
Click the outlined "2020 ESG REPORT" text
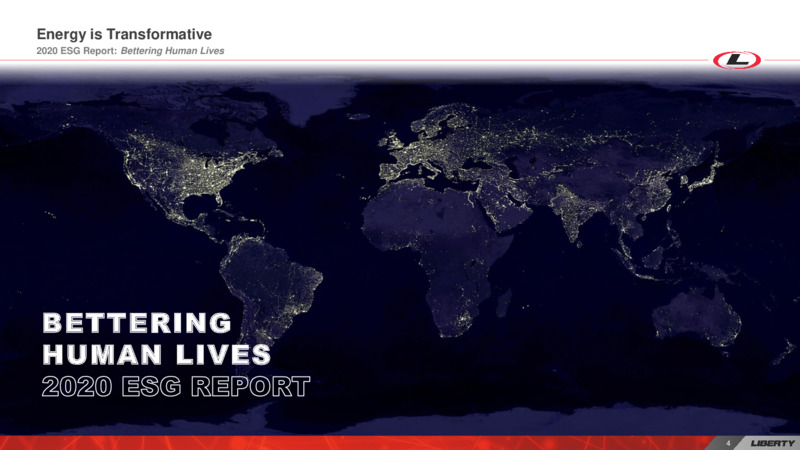[176, 386]
